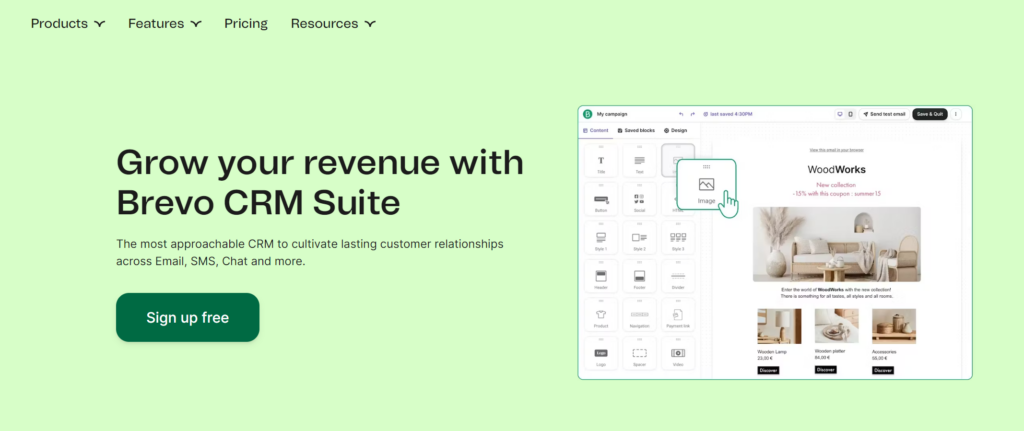
Task: Click the living room hero image
Action: (x=837, y=244)
